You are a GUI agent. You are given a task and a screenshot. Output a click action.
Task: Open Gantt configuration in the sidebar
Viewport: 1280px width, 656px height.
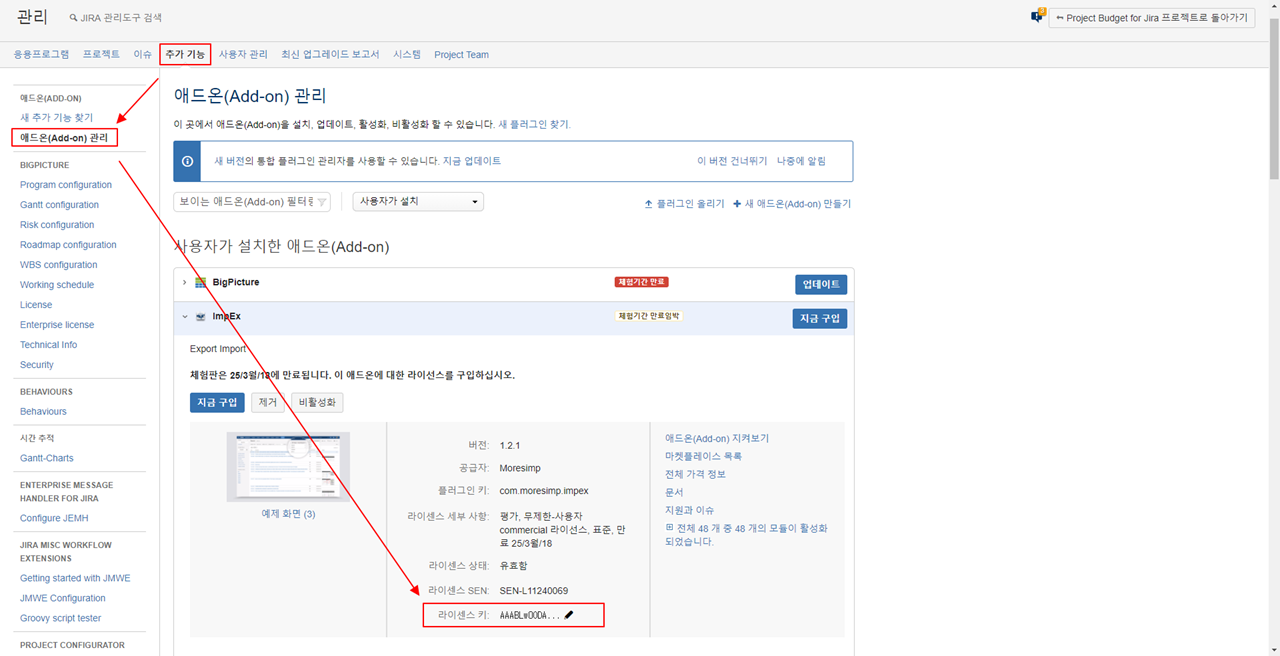click(59, 205)
